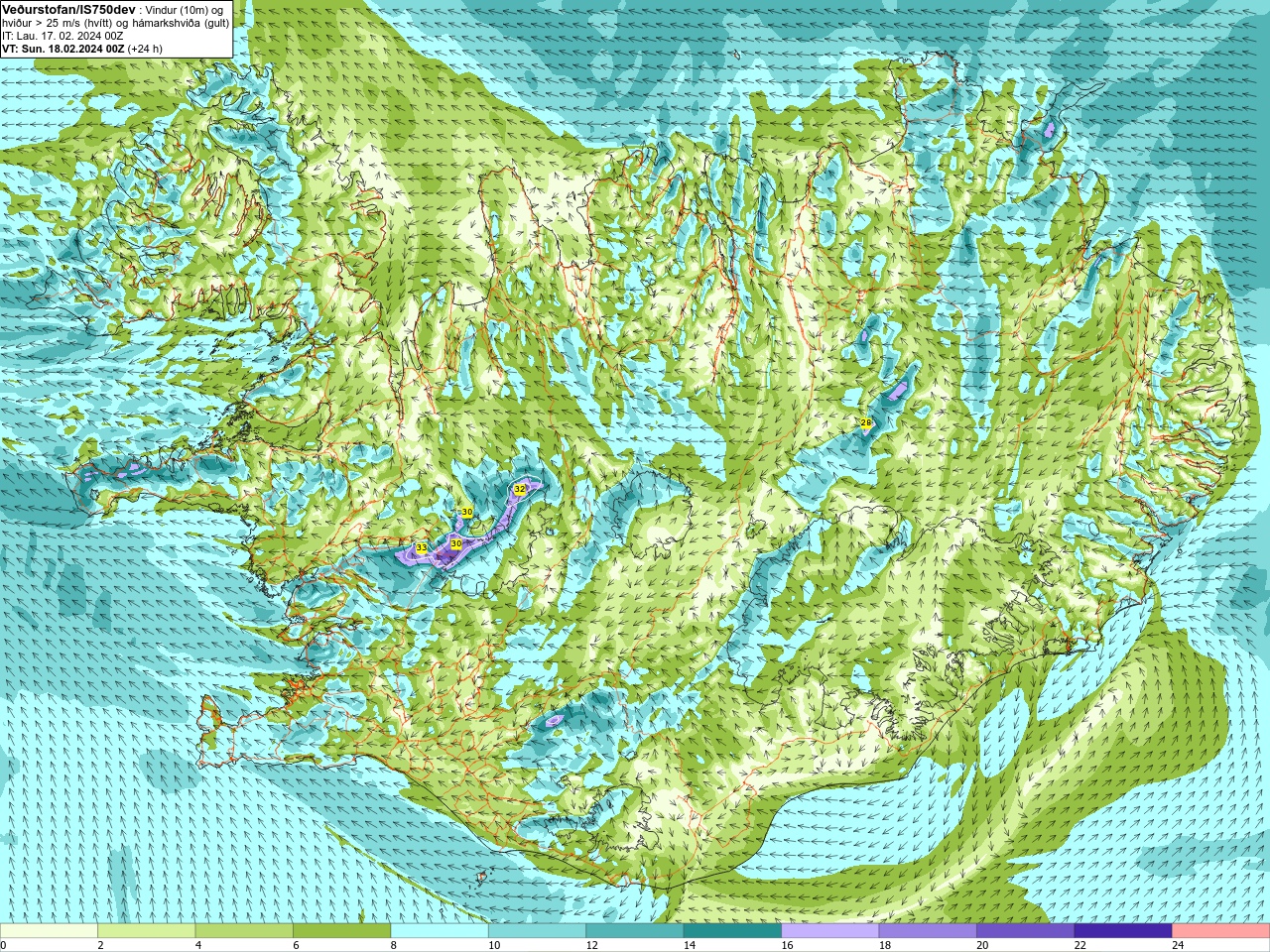This screenshot has width=1270, height=952.
Task: Select the Veðurstofan/IS750dev title text
Action: pos(68,9)
